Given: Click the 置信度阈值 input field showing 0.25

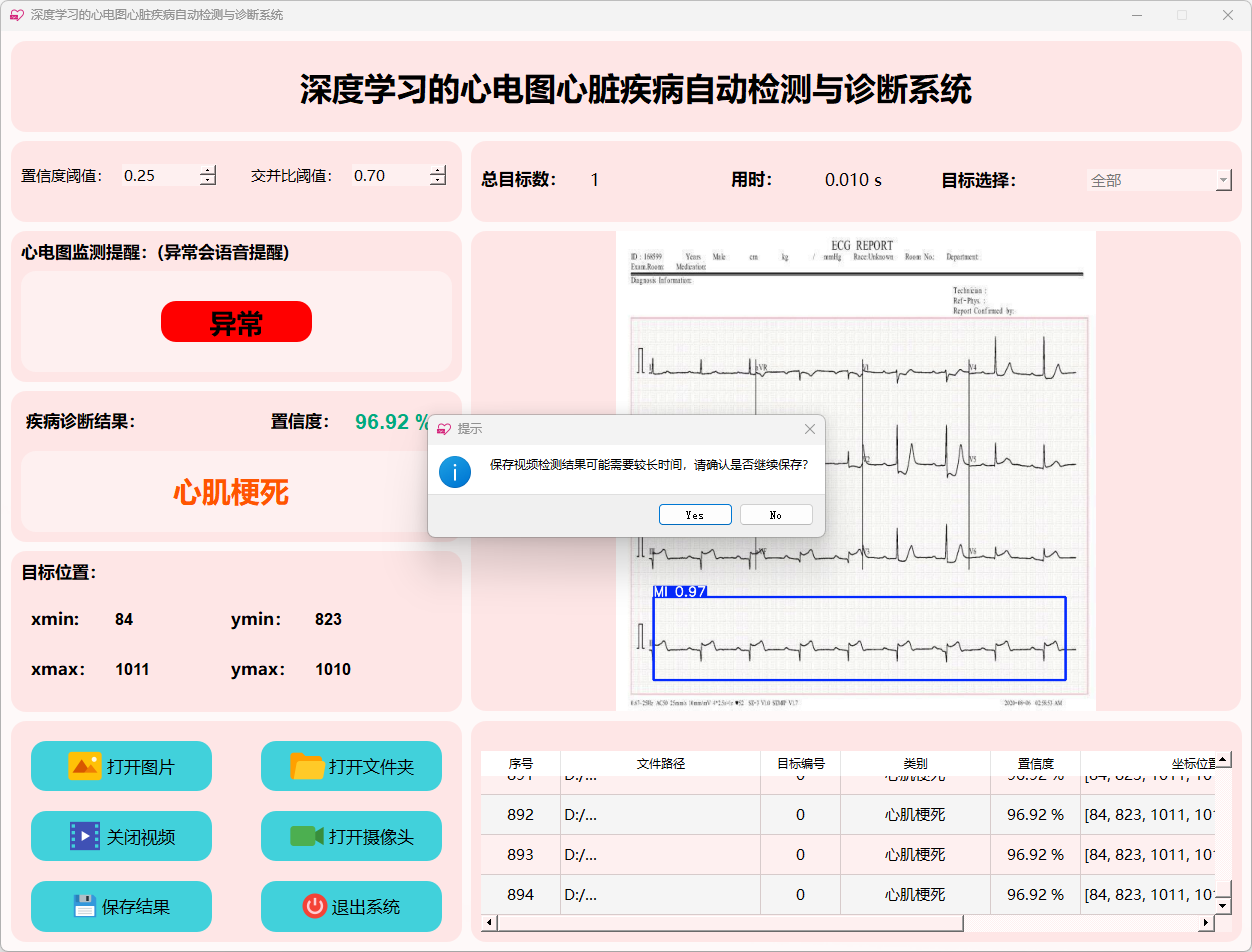Looking at the screenshot, I should tap(158, 176).
